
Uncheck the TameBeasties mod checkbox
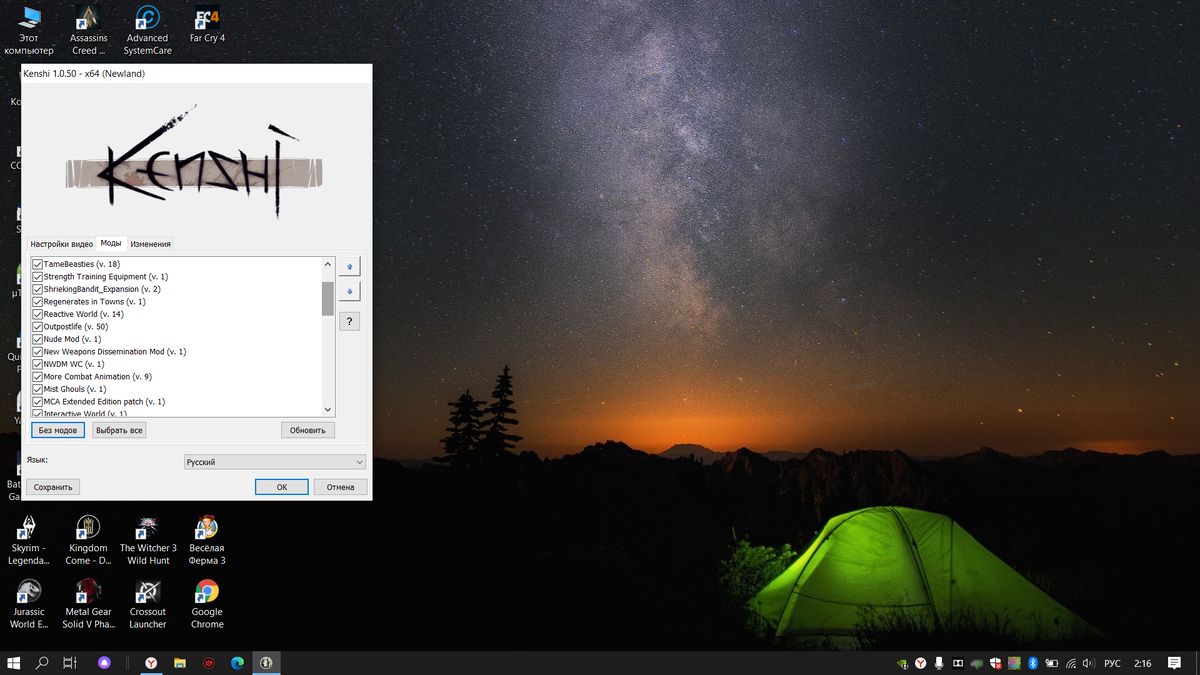coord(38,264)
